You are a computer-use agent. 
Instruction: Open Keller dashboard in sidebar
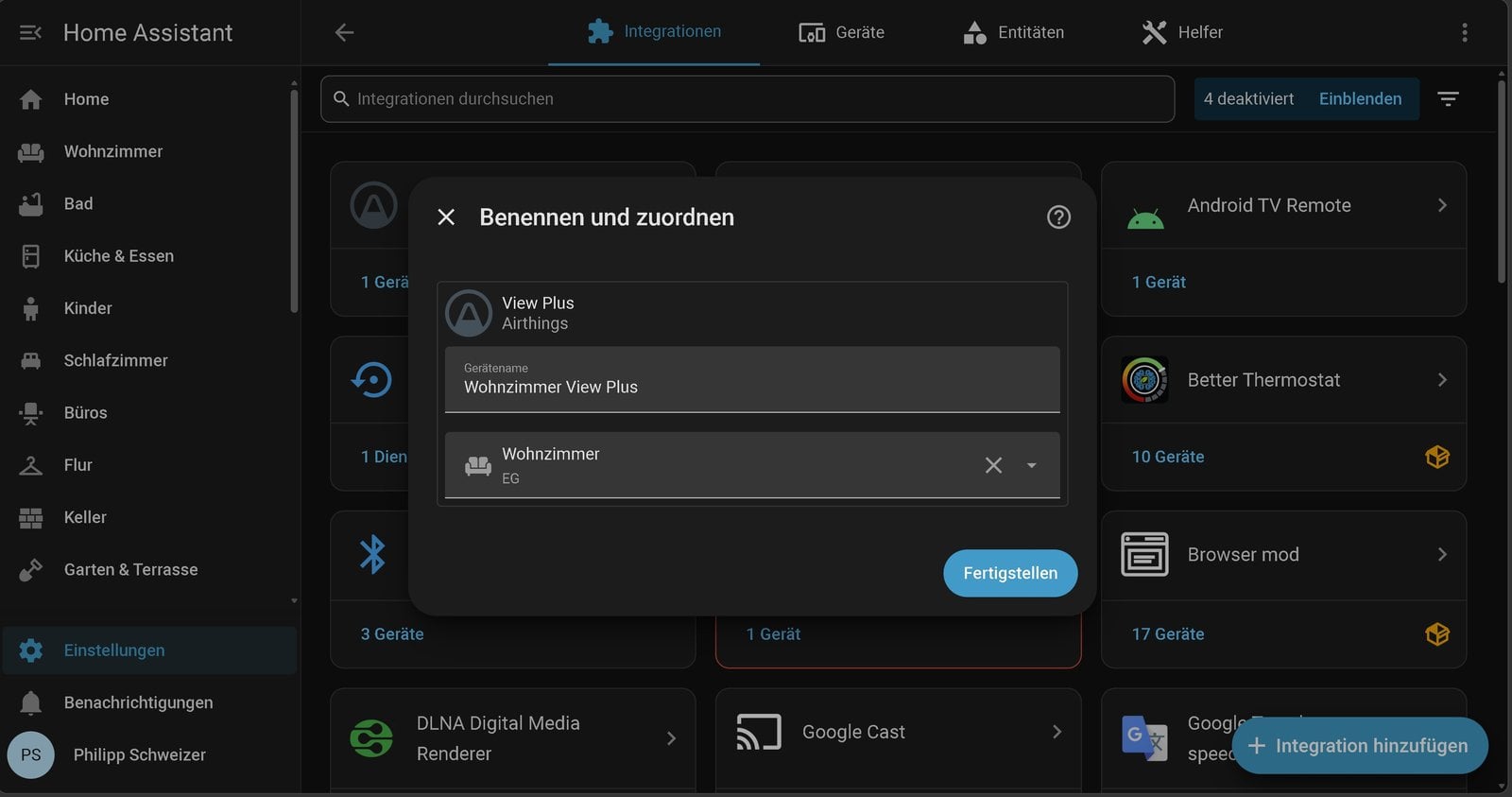tap(149, 517)
